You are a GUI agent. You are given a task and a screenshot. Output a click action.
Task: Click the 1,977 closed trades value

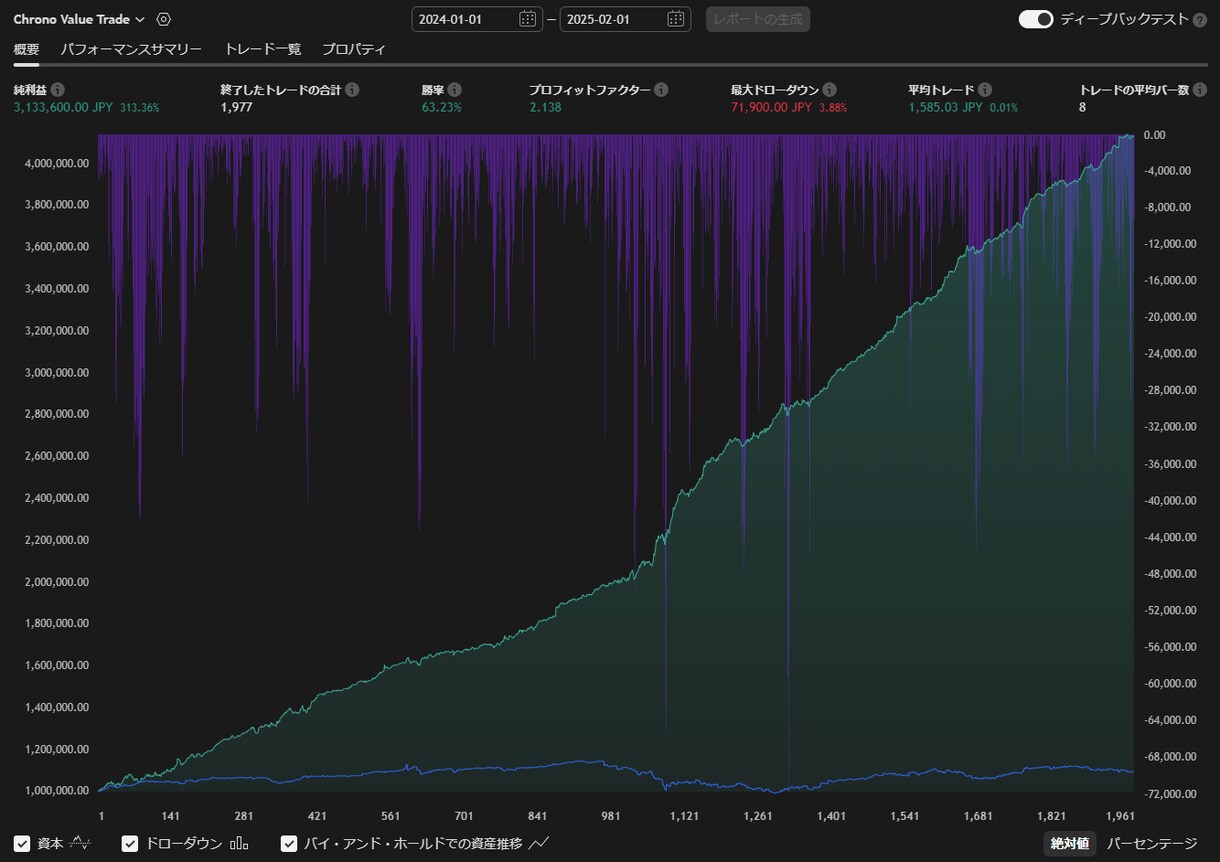(236, 107)
